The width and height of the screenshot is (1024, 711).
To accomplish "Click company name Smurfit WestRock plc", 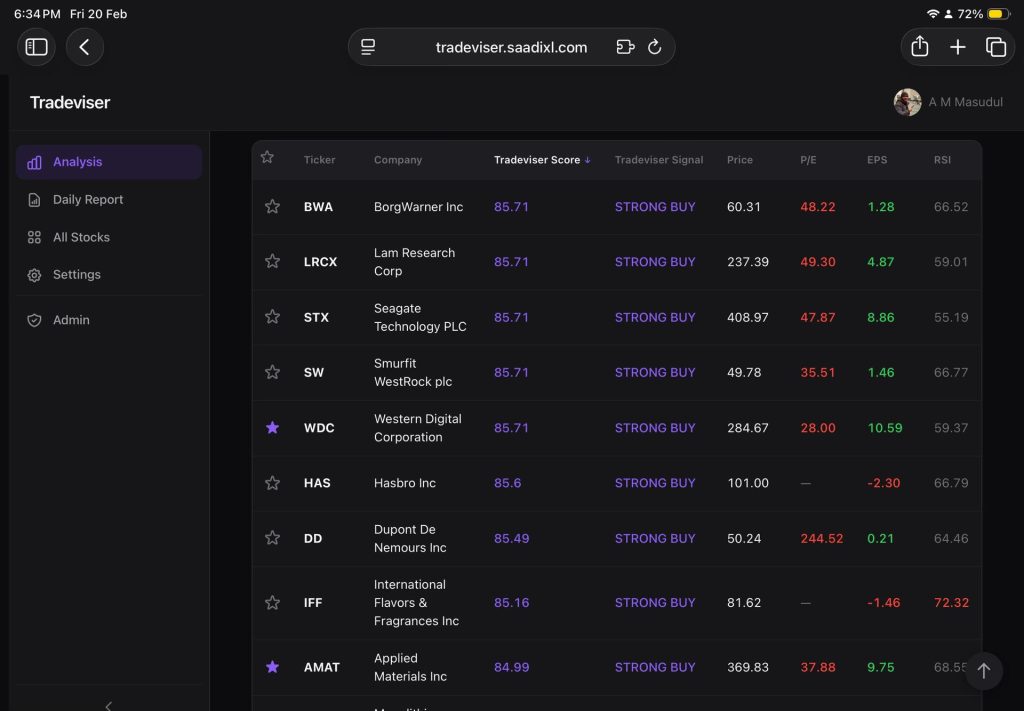I will [413, 372].
